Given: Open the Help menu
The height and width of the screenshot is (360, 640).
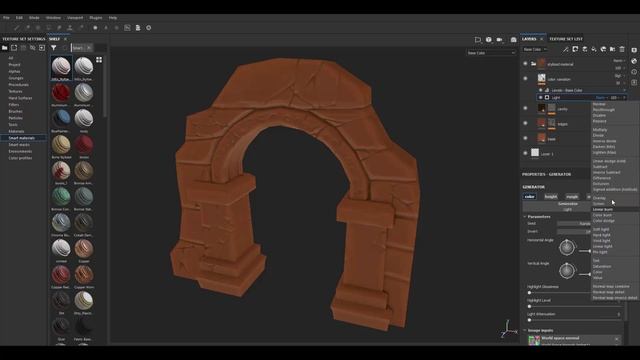Looking at the screenshot, I should point(113,18).
